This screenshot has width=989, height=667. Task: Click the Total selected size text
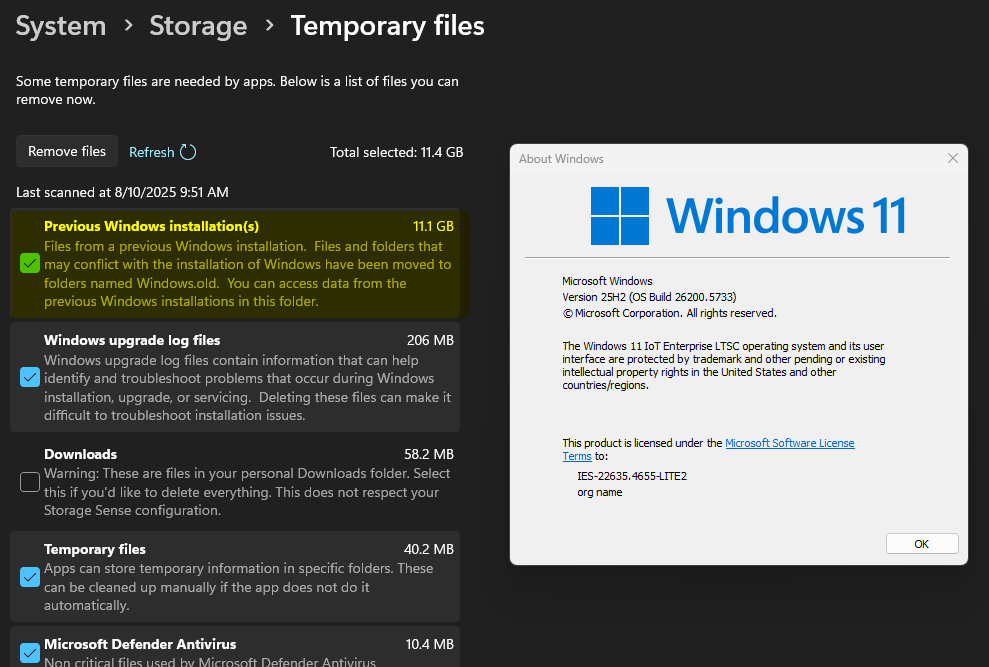click(x=397, y=152)
